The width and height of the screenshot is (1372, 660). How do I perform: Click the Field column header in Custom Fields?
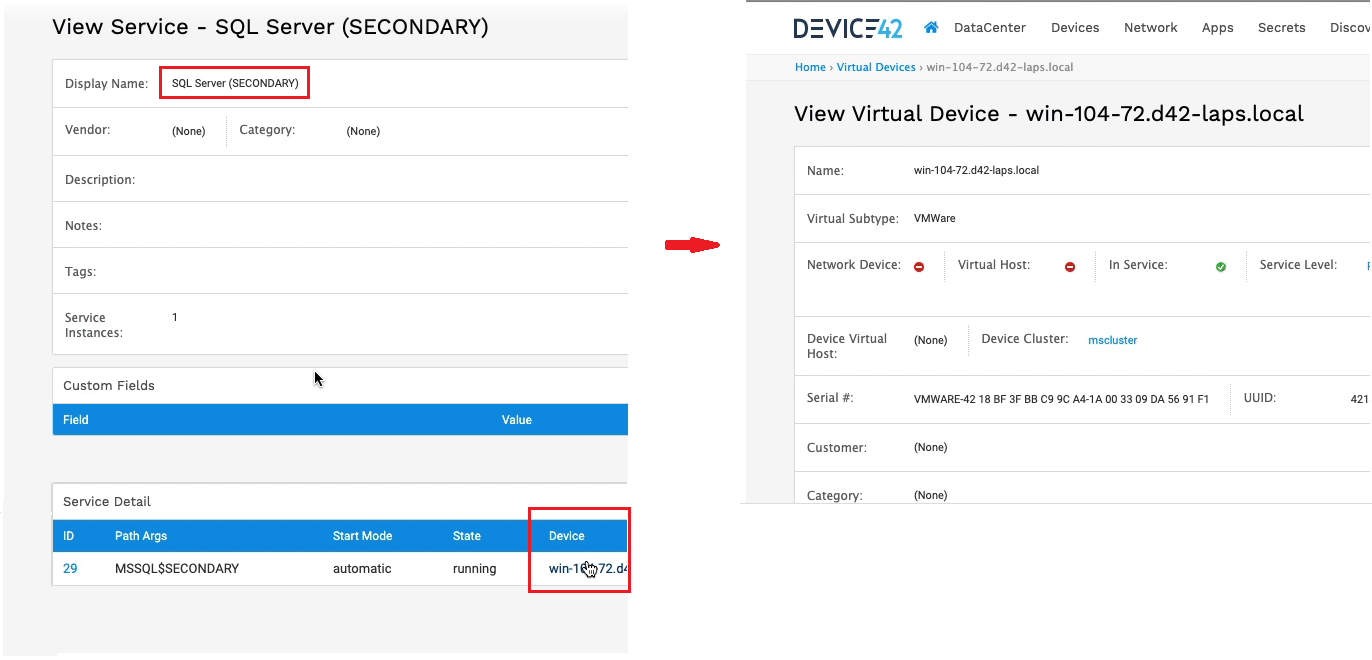[76, 420]
